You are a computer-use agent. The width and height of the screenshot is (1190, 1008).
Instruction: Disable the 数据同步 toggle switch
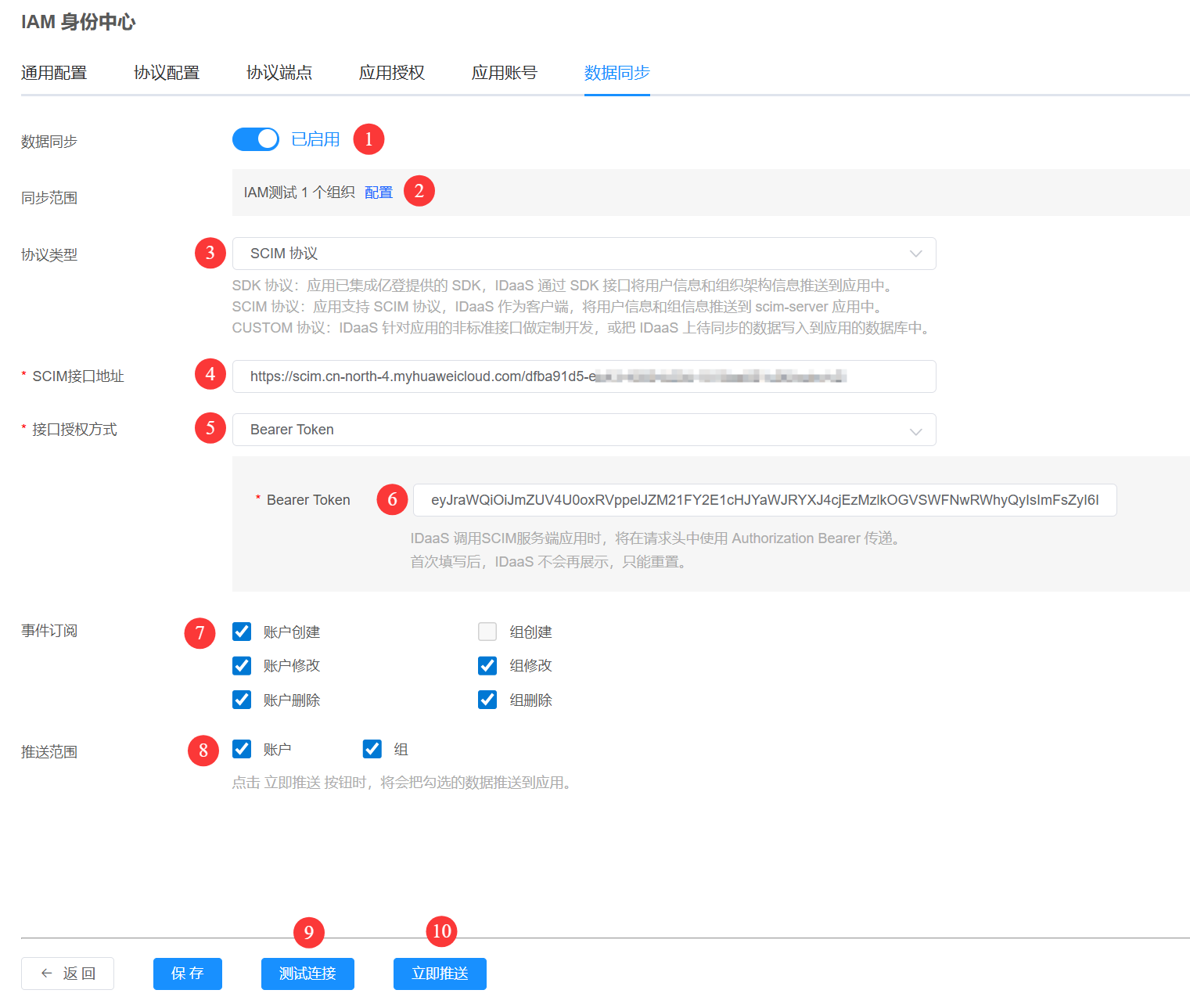[x=256, y=139]
